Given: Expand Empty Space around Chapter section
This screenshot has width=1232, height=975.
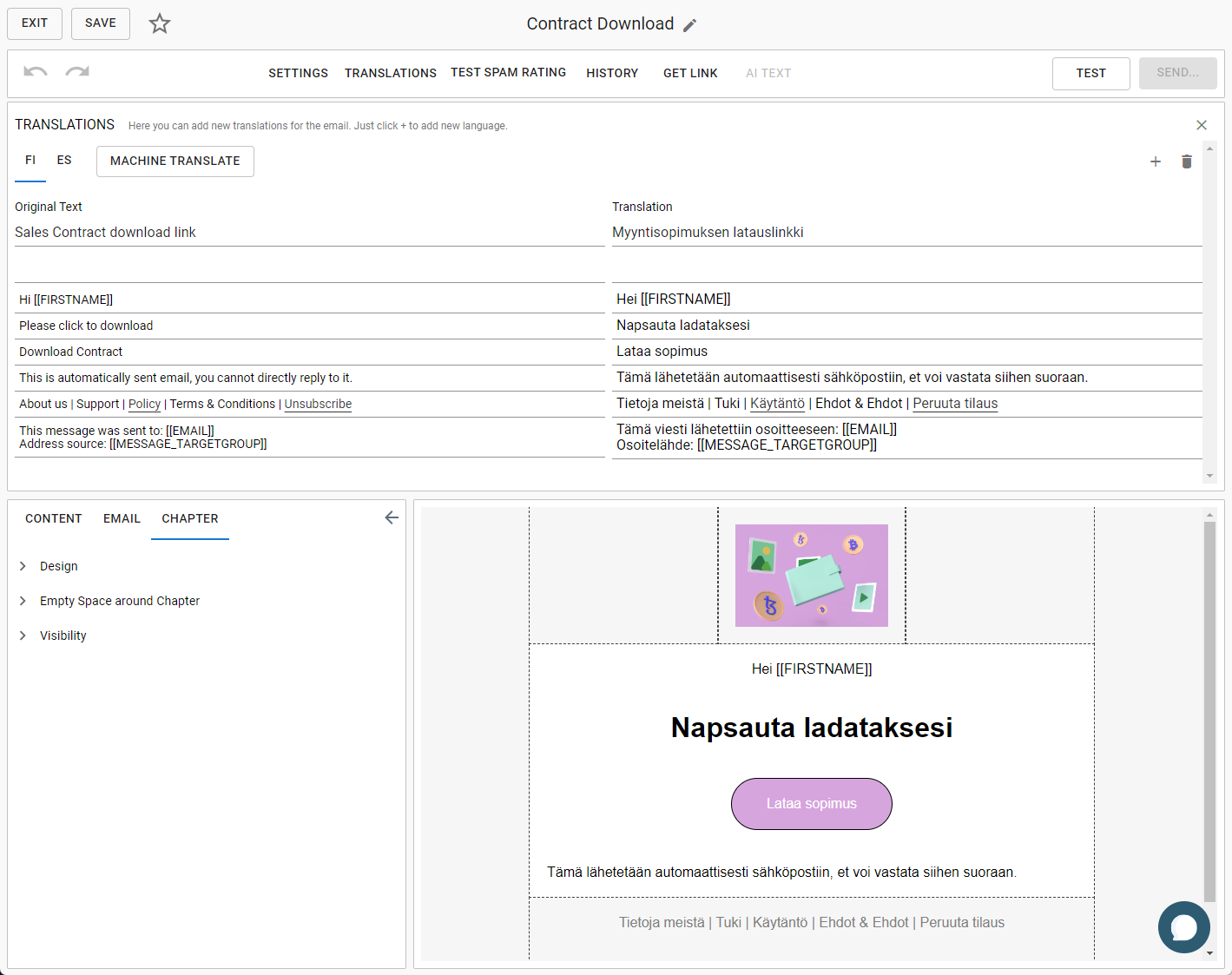Looking at the screenshot, I should [119, 601].
